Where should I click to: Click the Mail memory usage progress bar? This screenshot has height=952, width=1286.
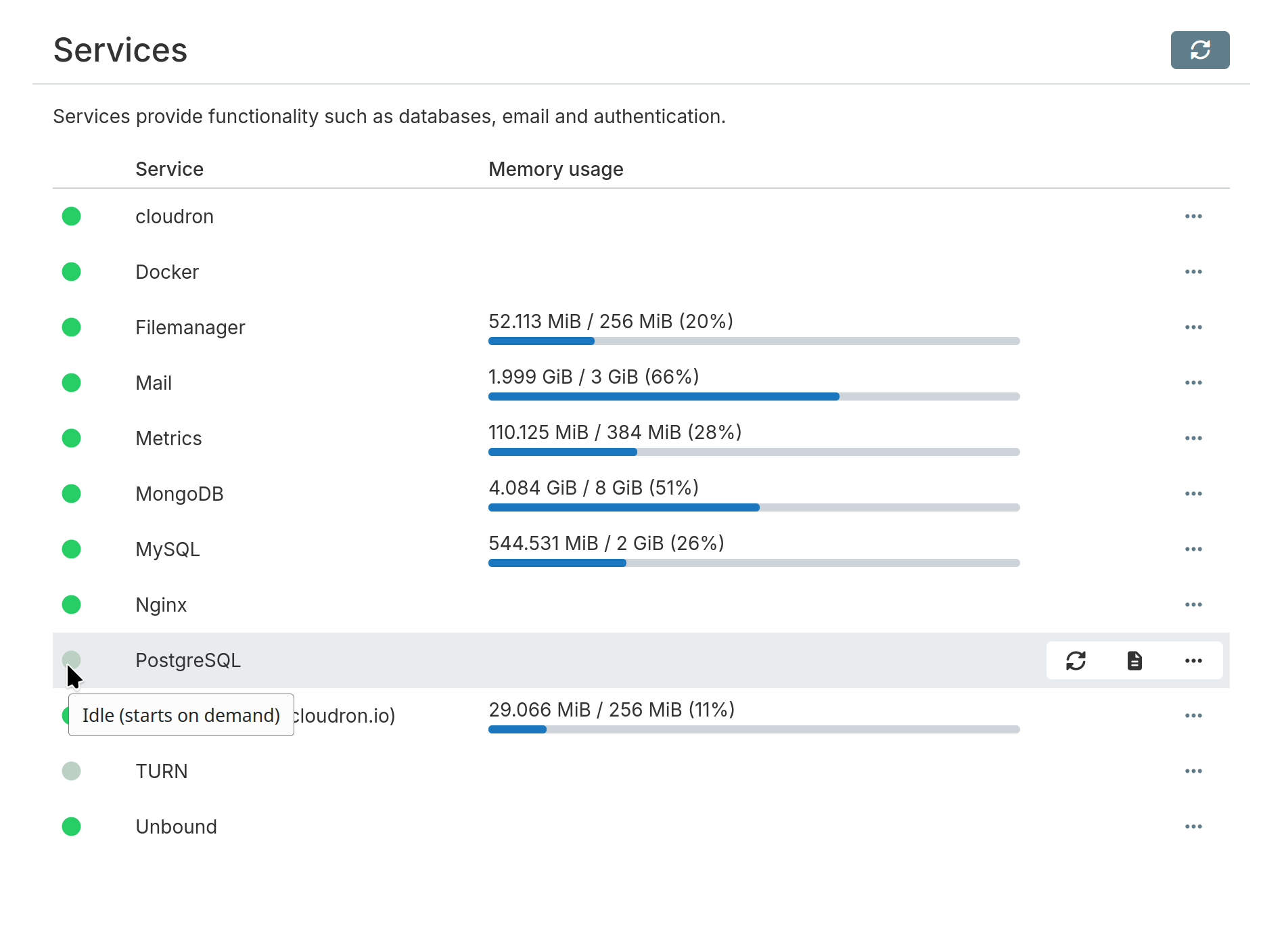(x=754, y=396)
